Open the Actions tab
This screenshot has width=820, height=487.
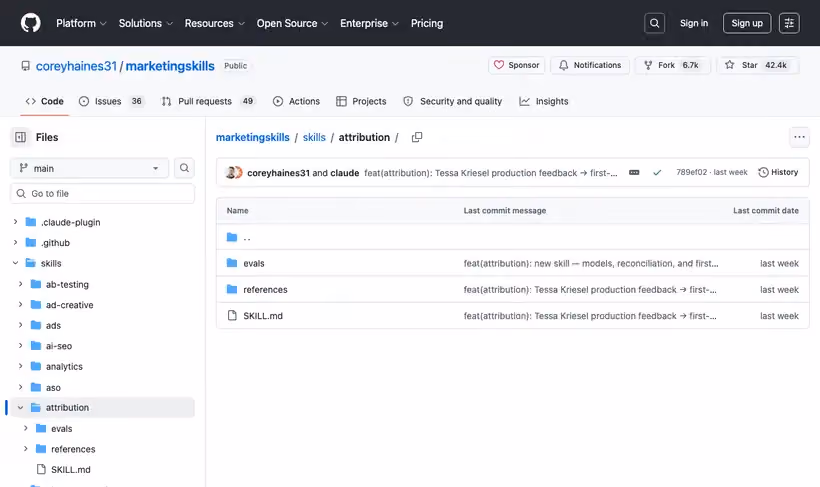[x=296, y=101]
